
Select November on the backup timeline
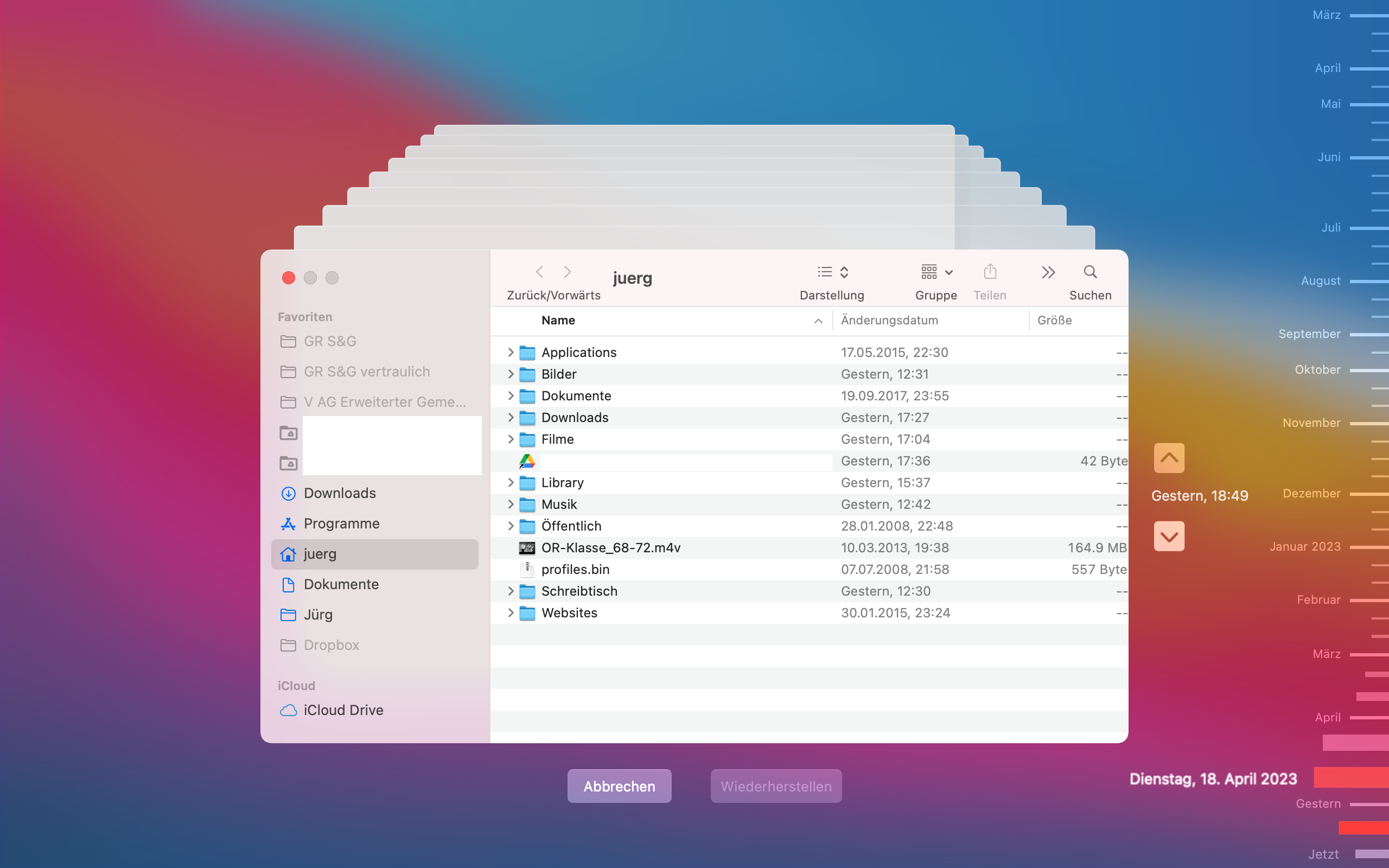point(1311,423)
